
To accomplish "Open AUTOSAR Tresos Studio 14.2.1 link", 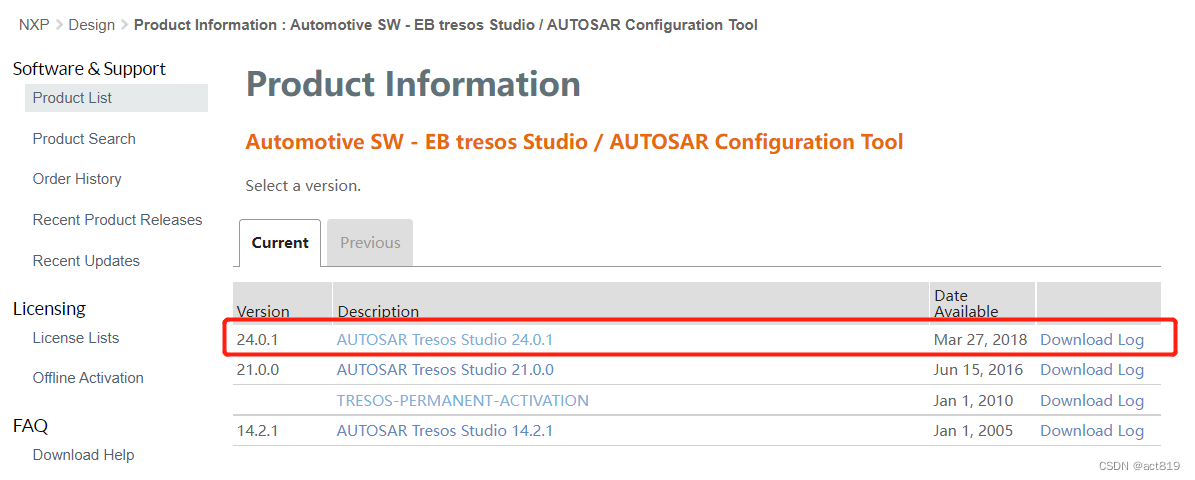I will tap(445, 431).
